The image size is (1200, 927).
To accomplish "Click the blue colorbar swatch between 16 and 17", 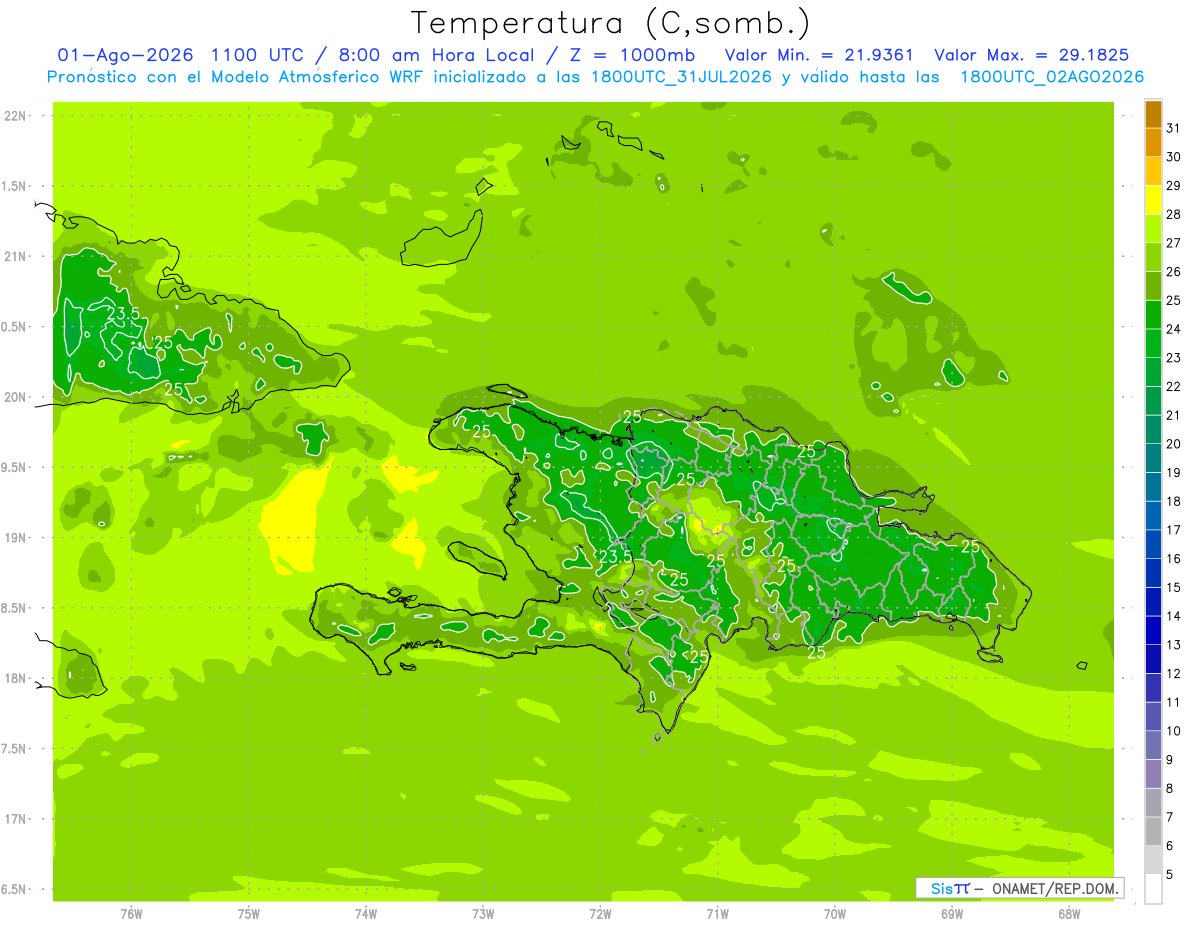I will click(x=1153, y=544).
